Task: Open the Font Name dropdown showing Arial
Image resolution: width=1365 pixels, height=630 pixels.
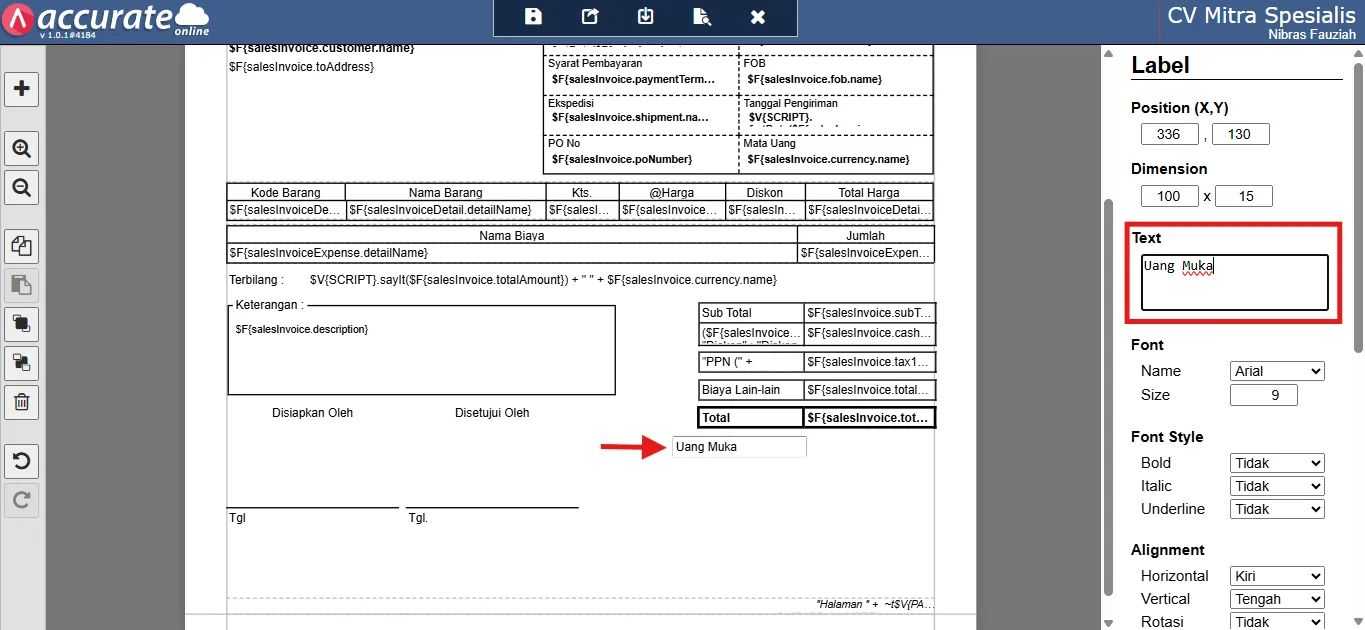Action: pyautogui.click(x=1277, y=371)
